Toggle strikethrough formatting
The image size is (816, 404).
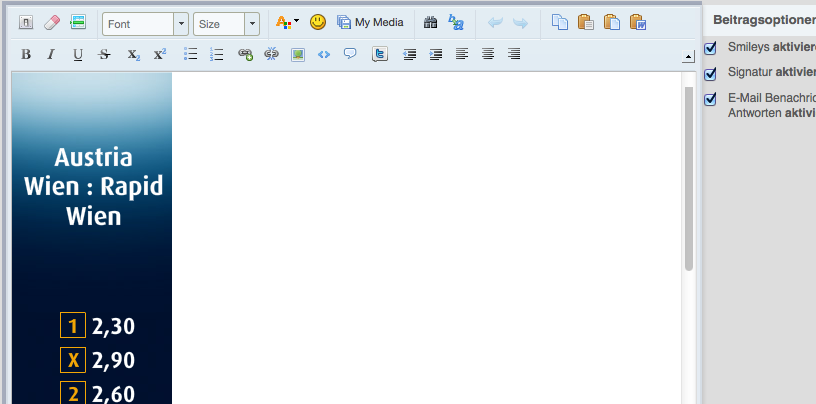(x=105, y=54)
